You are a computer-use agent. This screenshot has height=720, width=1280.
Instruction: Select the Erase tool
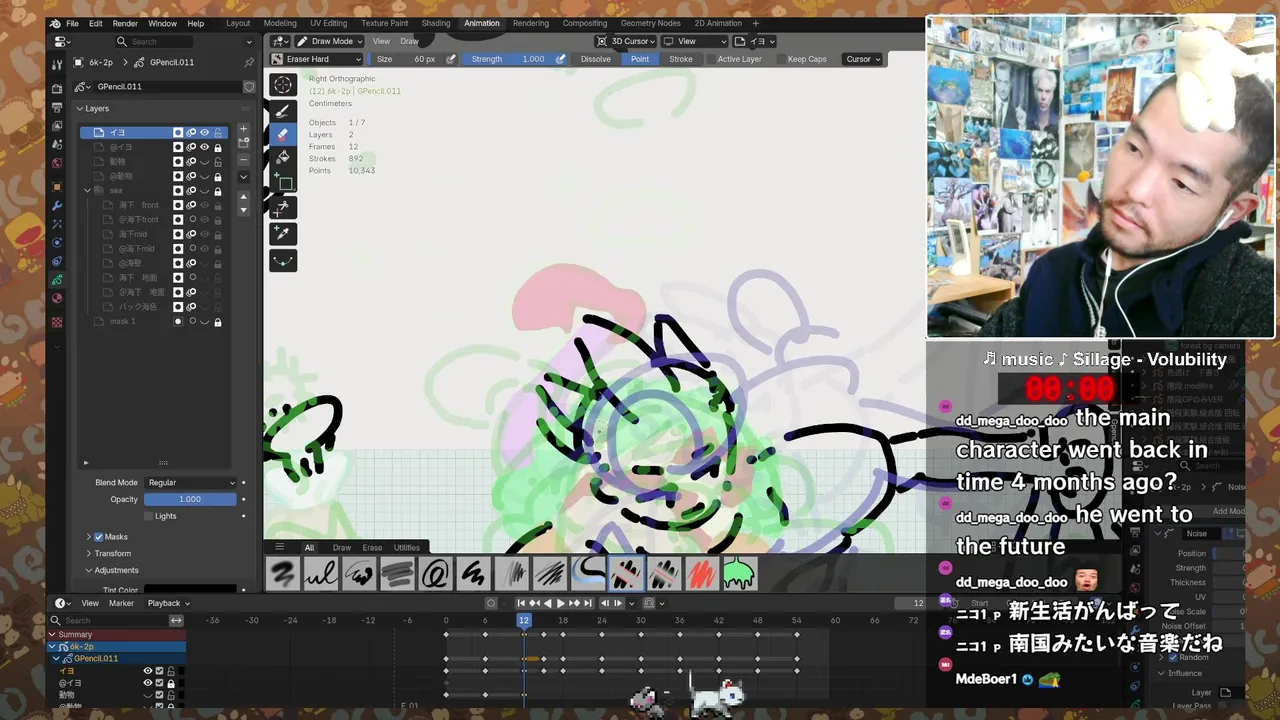pos(283,134)
